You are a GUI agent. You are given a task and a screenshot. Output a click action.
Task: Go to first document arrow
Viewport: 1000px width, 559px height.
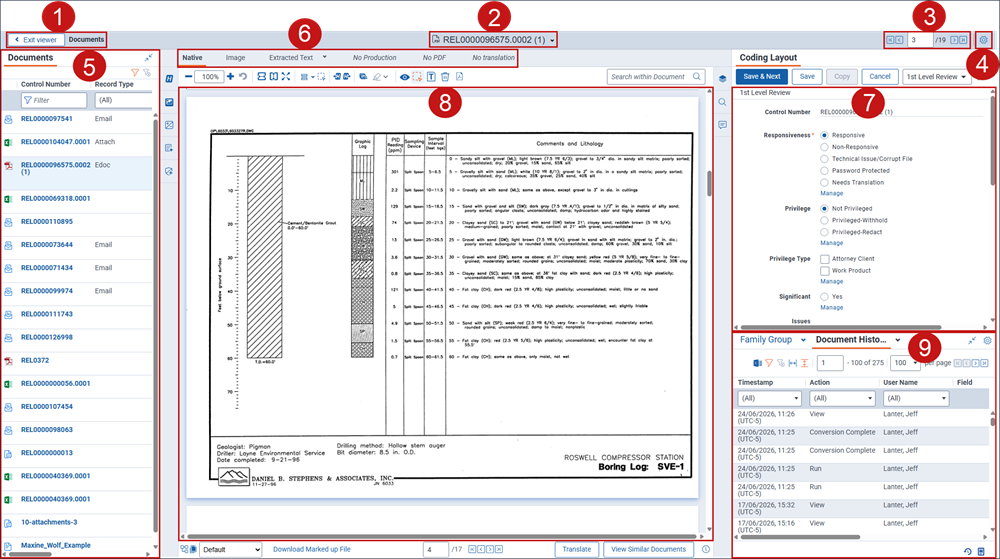[890, 40]
